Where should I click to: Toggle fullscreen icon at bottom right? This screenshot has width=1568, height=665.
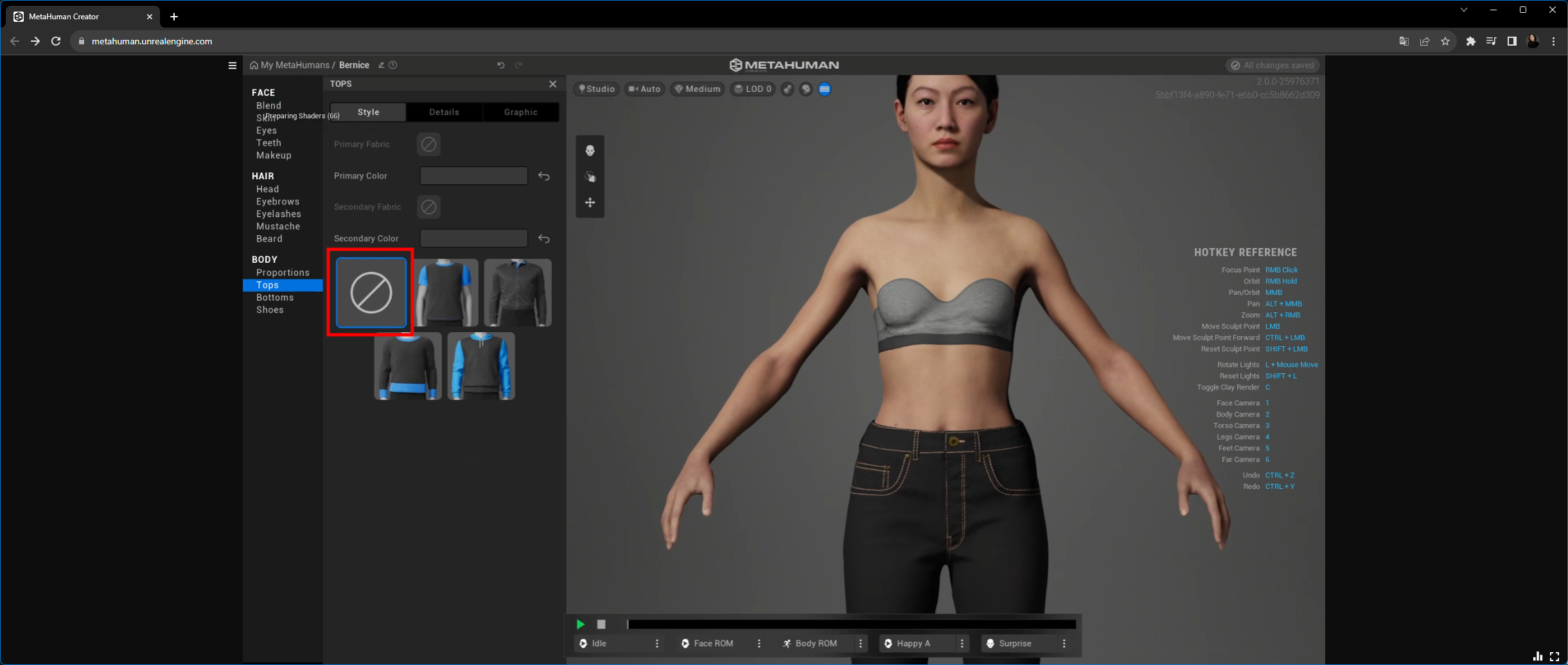(1555, 656)
